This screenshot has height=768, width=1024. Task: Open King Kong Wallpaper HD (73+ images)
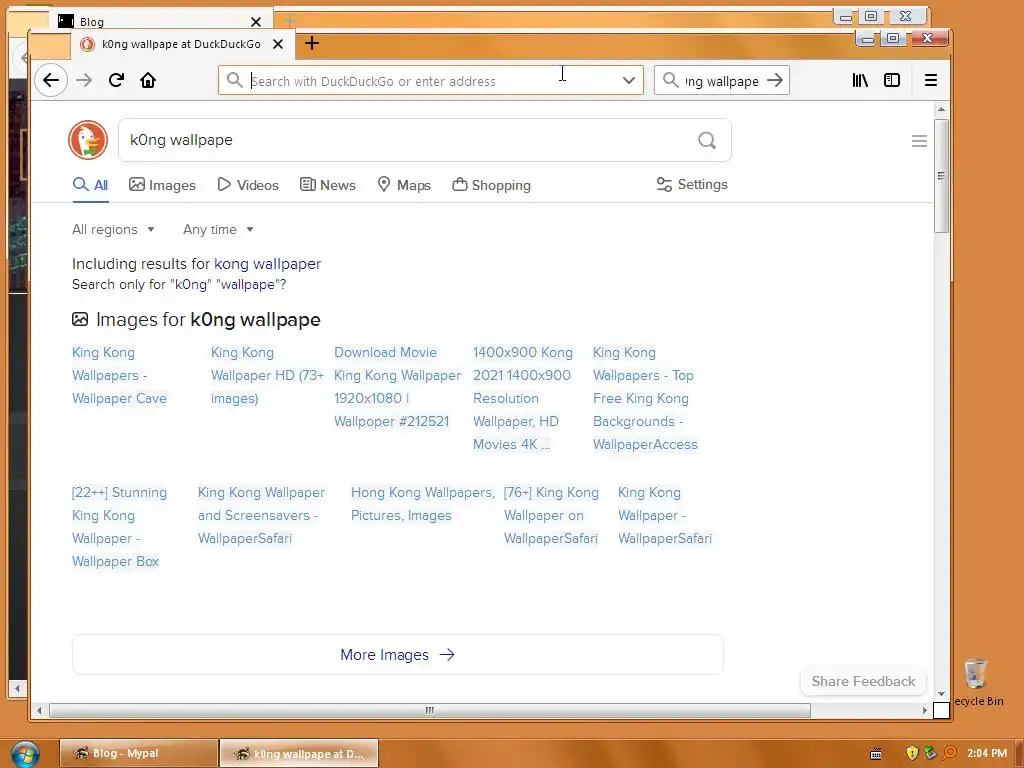tap(267, 376)
